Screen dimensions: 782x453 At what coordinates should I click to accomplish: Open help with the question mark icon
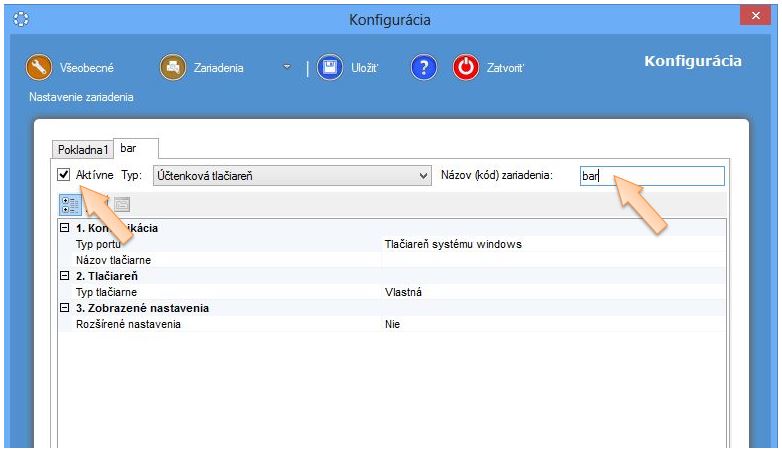424,68
